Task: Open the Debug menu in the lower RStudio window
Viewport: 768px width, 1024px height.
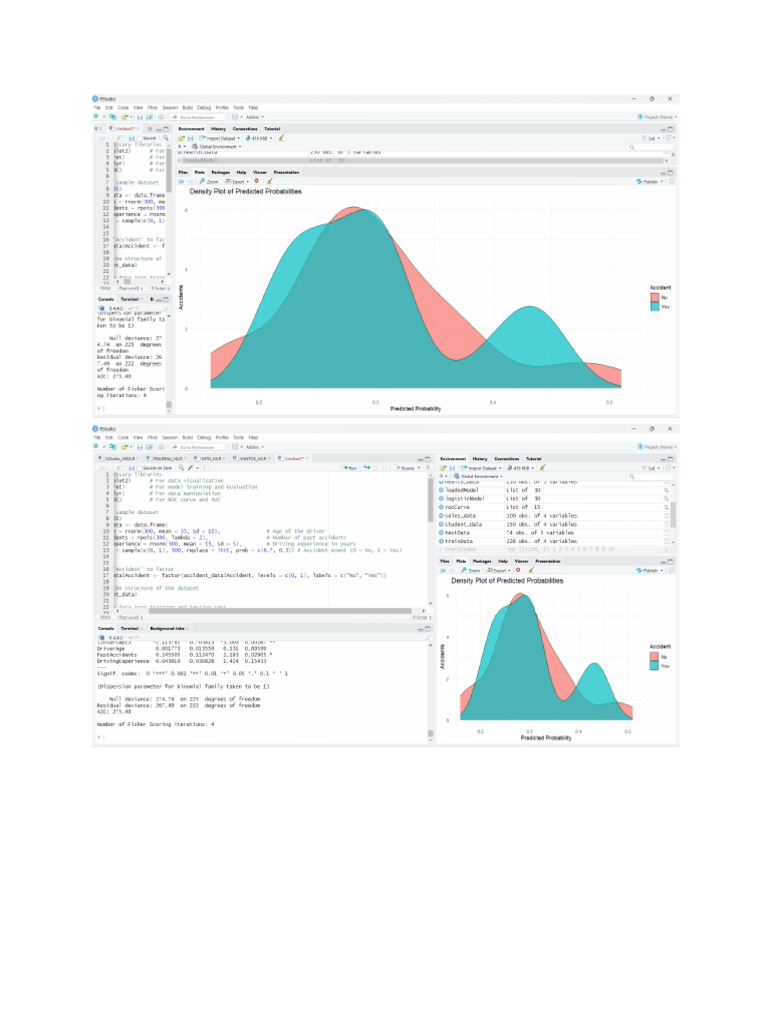Action: [204, 438]
